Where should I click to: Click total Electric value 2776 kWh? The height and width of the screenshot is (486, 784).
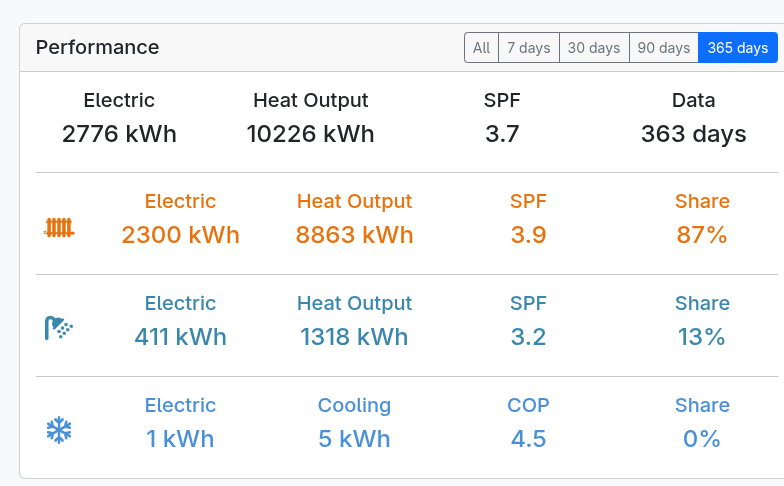[119, 134]
